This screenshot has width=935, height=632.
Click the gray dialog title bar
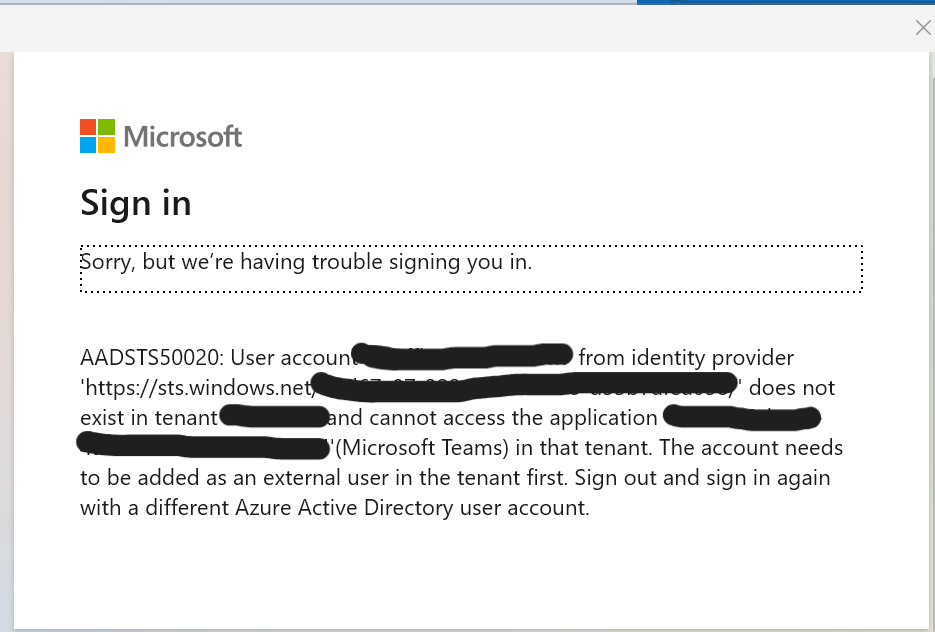pos(450,28)
